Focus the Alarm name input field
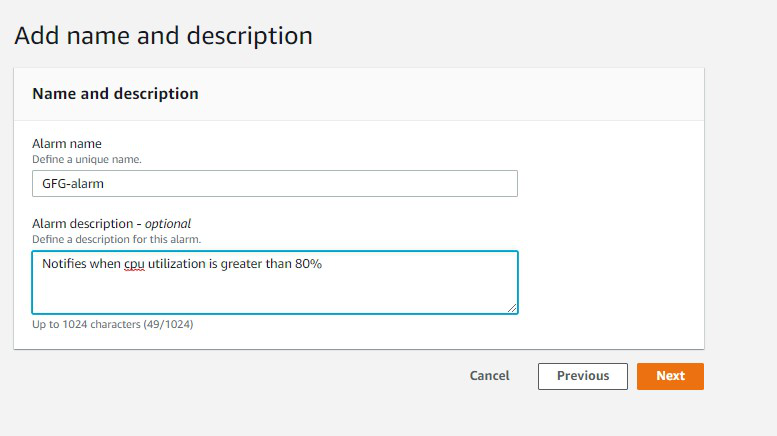Viewport: 777px width, 436px height. [274, 184]
